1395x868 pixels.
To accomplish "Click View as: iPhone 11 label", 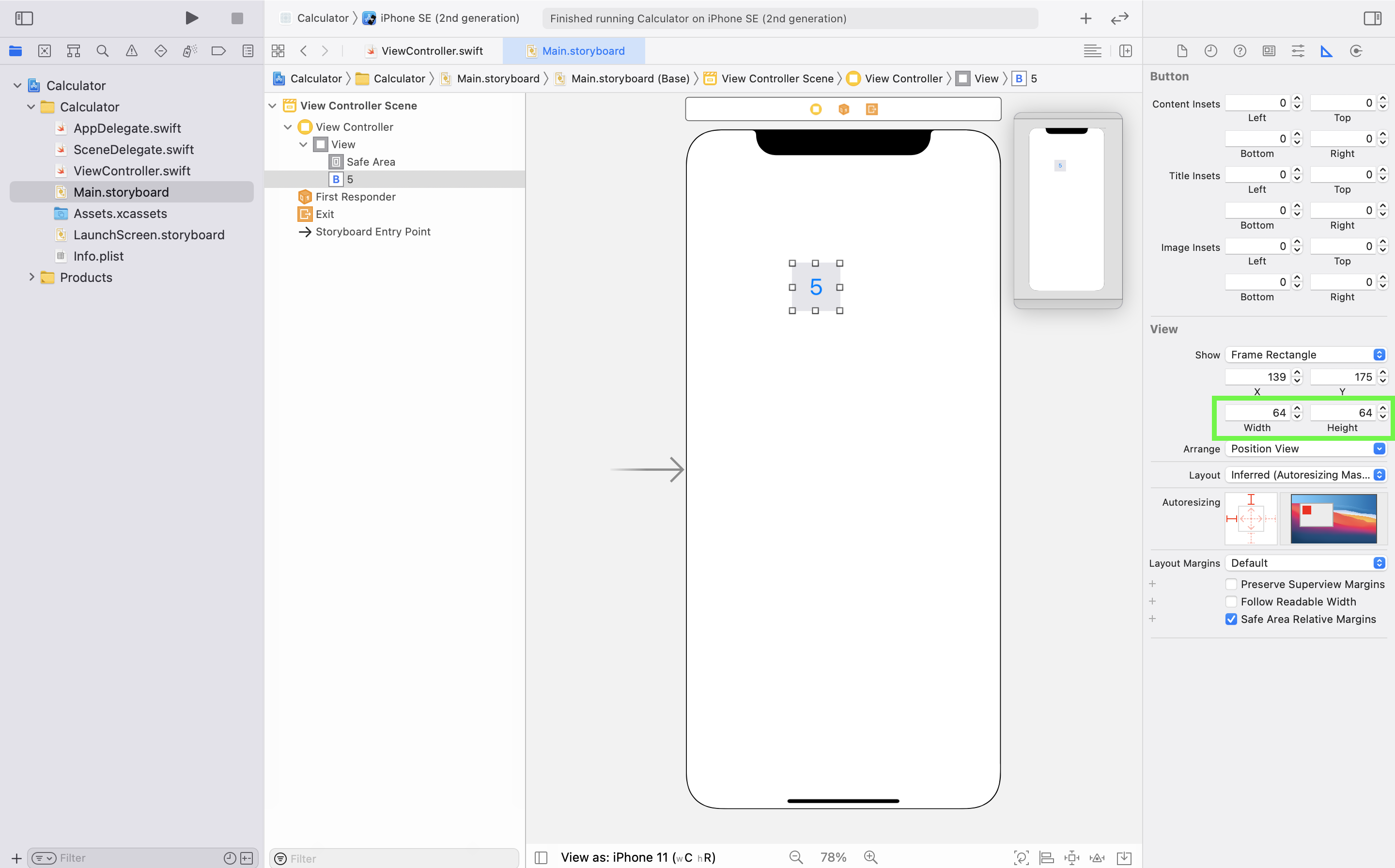I will coord(637,857).
